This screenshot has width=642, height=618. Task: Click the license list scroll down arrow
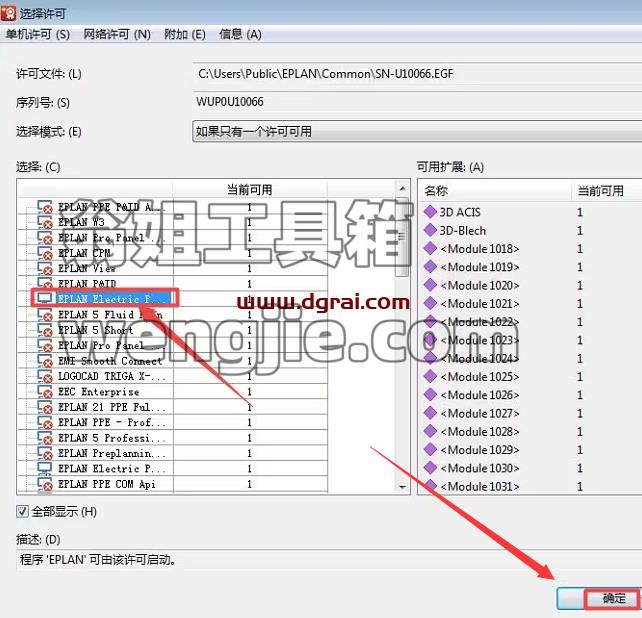pyautogui.click(x=402, y=487)
